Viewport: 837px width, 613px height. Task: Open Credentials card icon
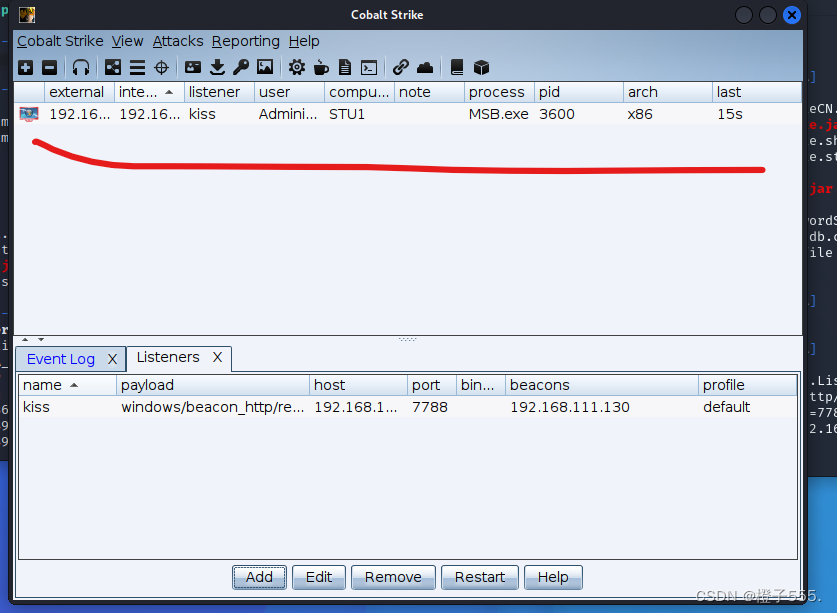click(193, 67)
